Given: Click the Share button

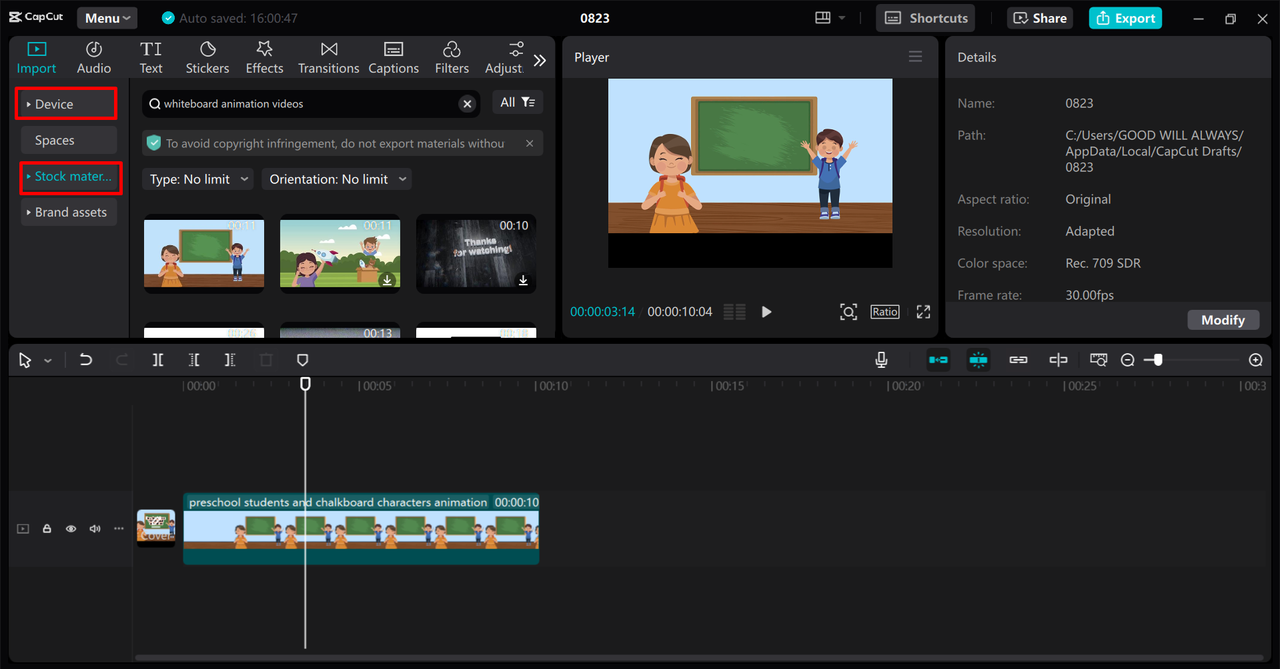Looking at the screenshot, I should [x=1040, y=18].
